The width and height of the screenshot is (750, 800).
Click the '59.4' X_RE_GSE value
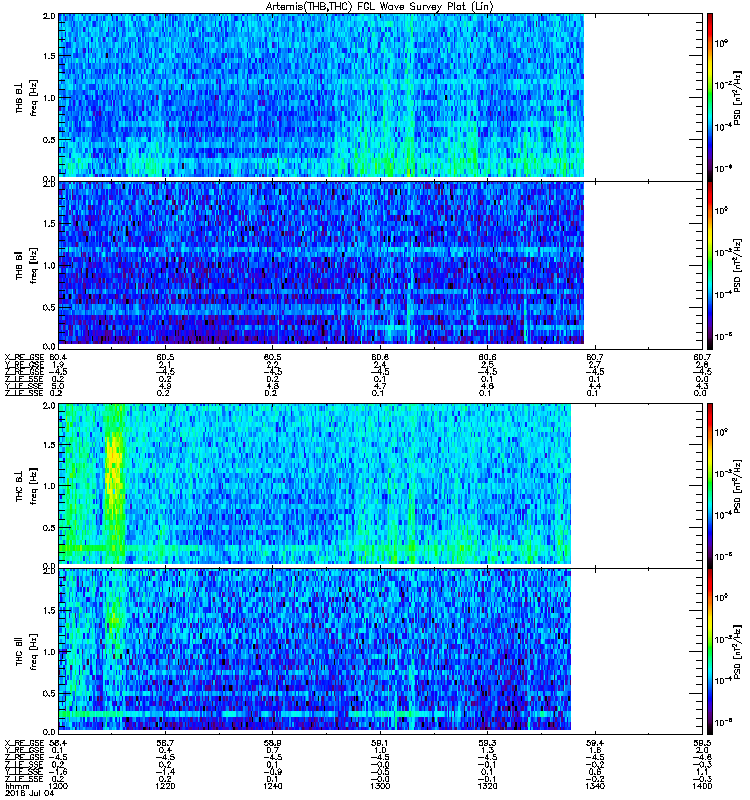click(x=595, y=743)
